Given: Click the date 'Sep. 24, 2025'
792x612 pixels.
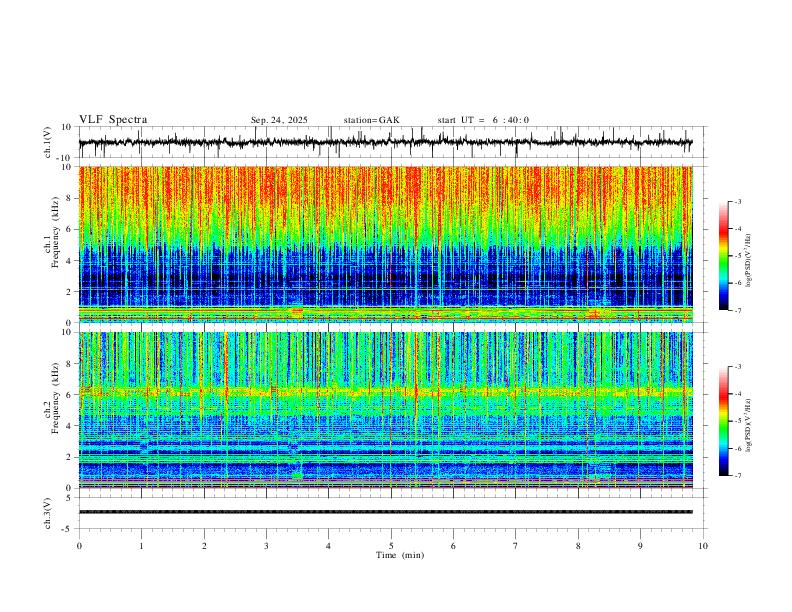Looking at the screenshot, I should [x=279, y=120].
